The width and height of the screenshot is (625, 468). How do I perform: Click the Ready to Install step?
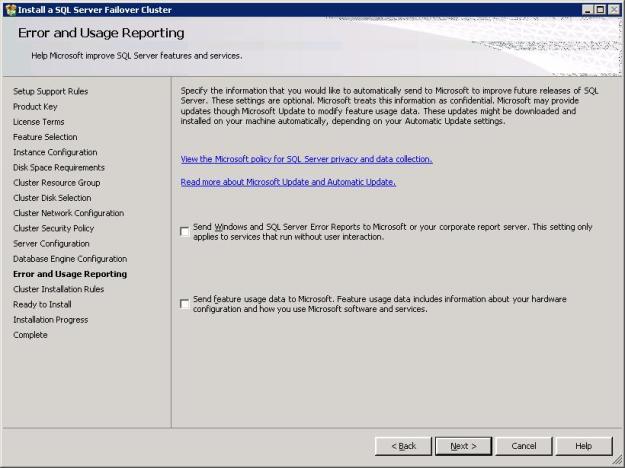[x=43, y=304]
